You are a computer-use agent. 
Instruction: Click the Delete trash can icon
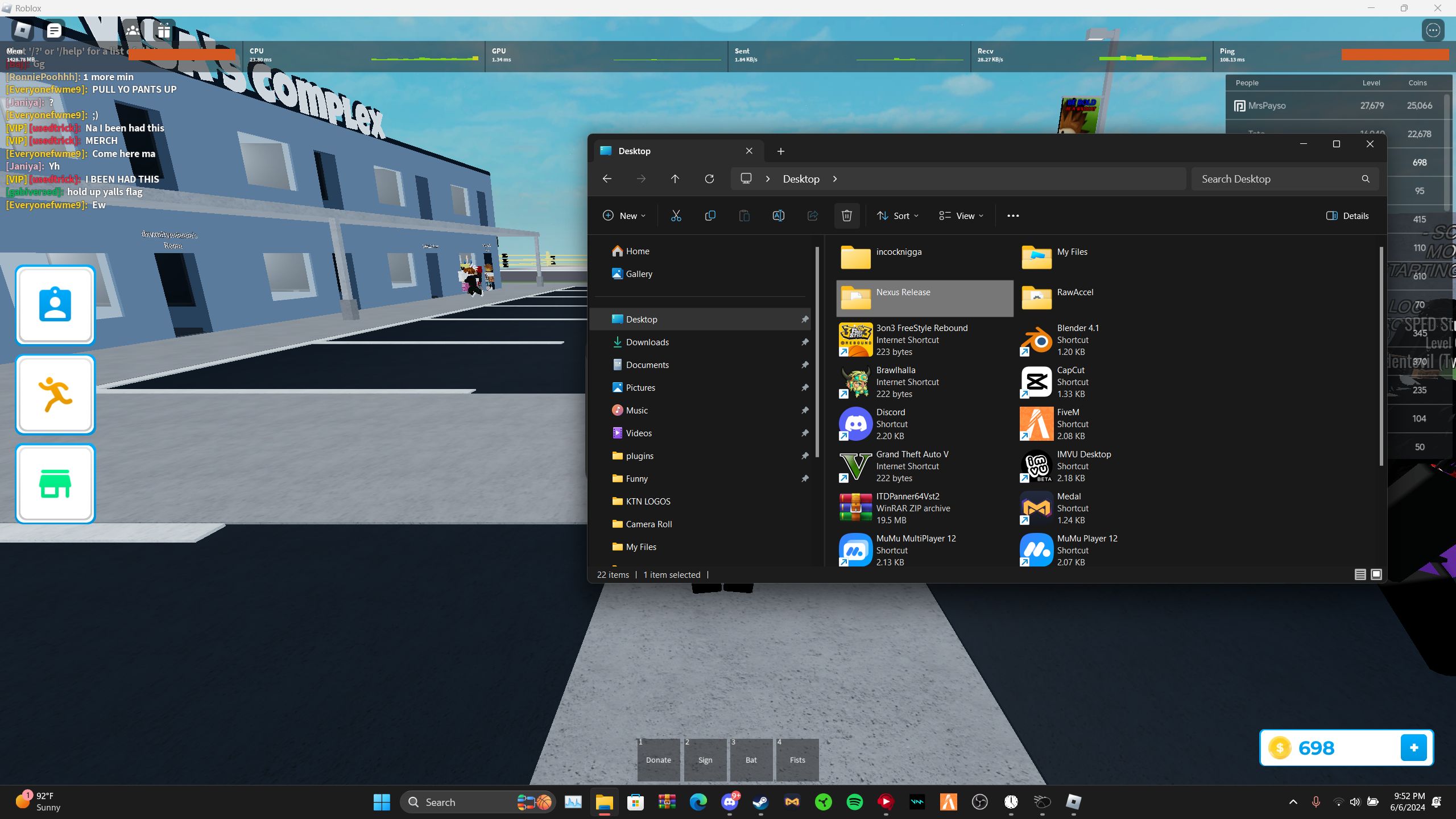tap(846, 216)
